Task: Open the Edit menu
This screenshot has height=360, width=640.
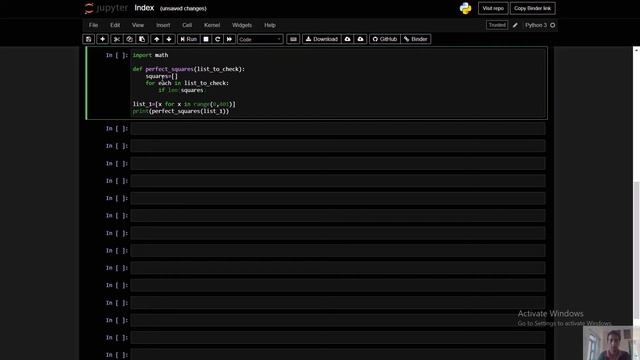Action: (x=115, y=25)
